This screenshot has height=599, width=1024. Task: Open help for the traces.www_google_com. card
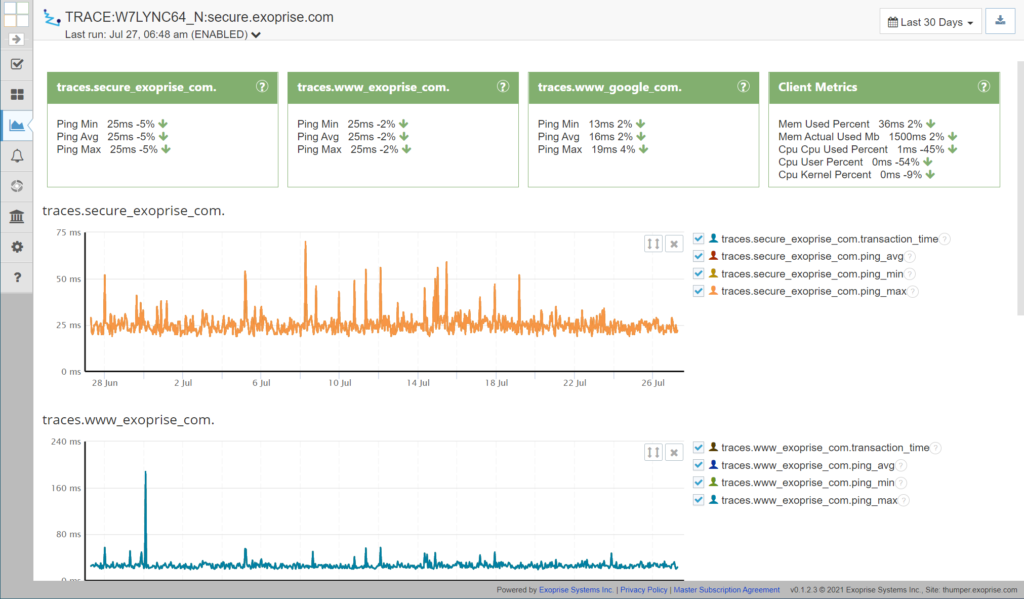point(743,87)
